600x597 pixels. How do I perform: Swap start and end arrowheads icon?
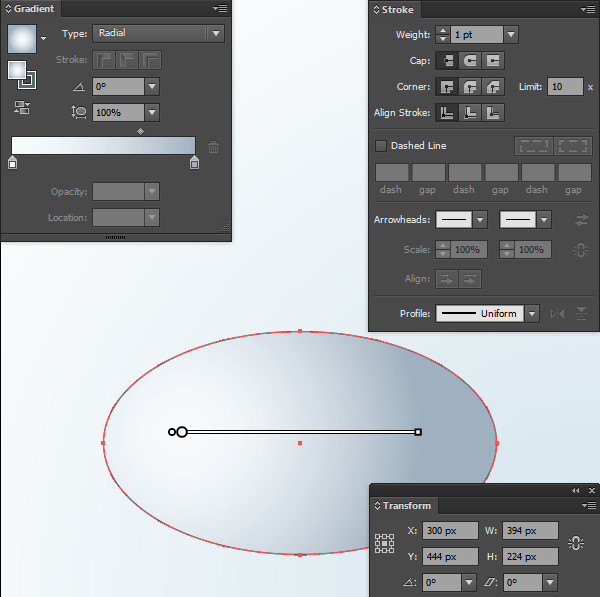582,220
